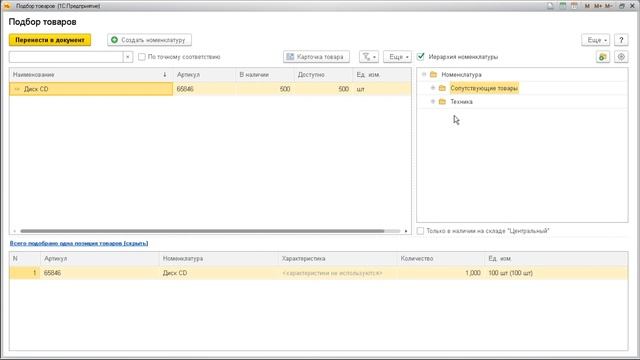Click the Номенклатура column header in selected table
The width and height of the screenshot is (640, 360).
(x=218, y=259)
